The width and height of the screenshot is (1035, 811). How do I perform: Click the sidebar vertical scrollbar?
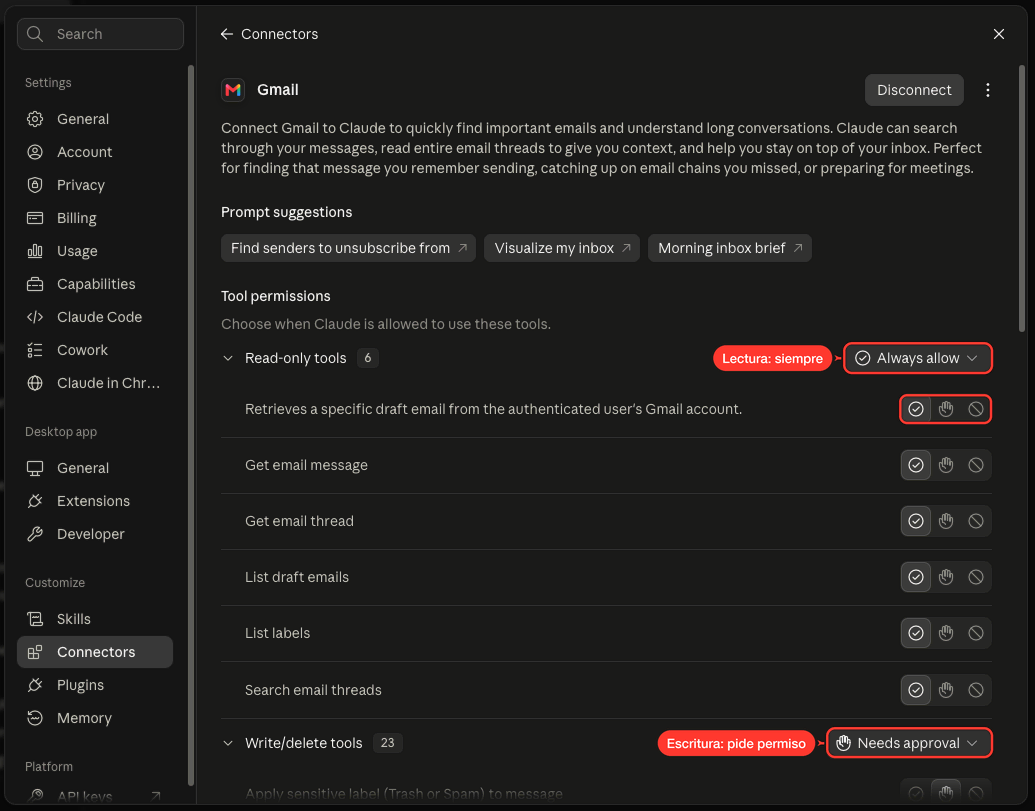(191, 426)
